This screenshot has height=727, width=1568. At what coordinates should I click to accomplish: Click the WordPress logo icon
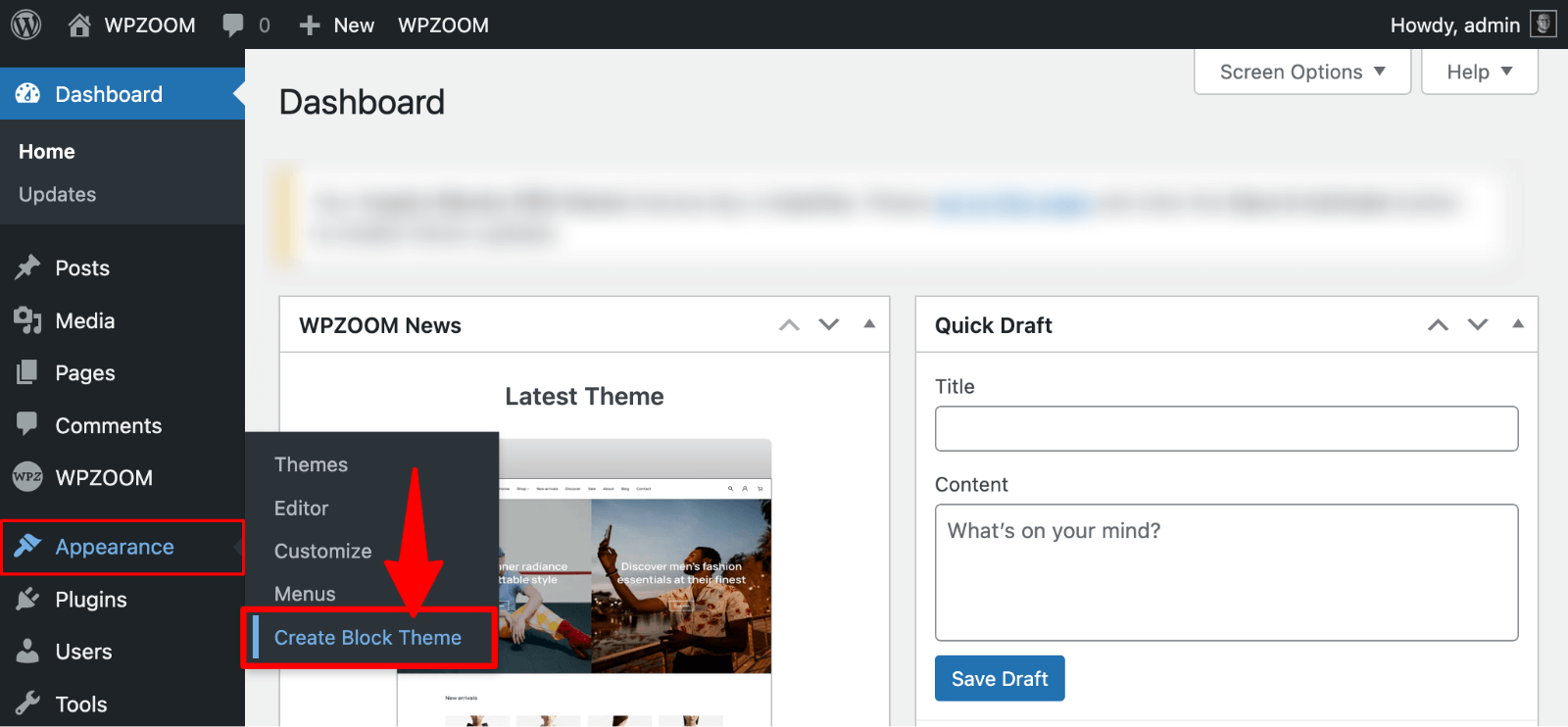tap(26, 24)
